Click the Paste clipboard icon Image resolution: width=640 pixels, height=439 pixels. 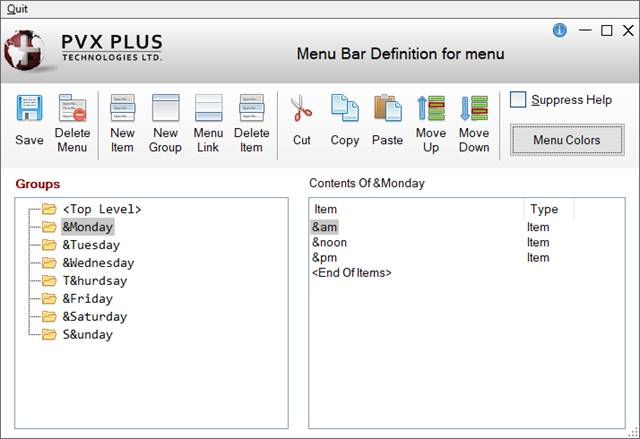click(387, 108)
